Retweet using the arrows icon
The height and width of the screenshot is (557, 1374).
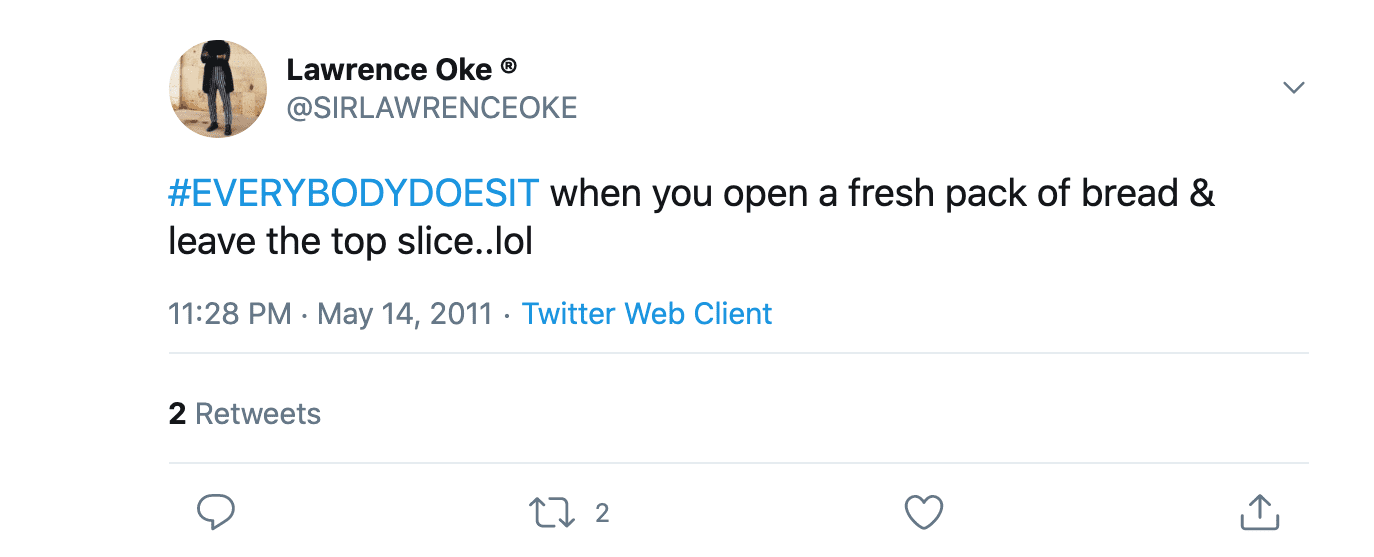pyautogui.click(x=551, y=513)
